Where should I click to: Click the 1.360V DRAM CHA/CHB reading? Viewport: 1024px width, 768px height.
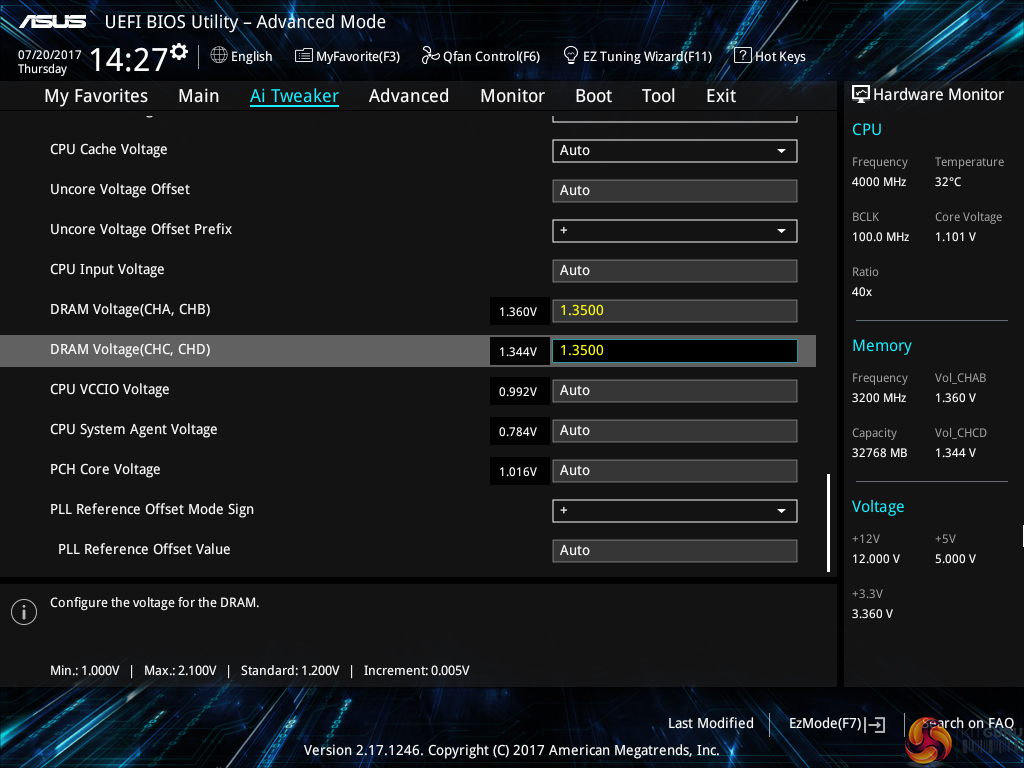519,312
